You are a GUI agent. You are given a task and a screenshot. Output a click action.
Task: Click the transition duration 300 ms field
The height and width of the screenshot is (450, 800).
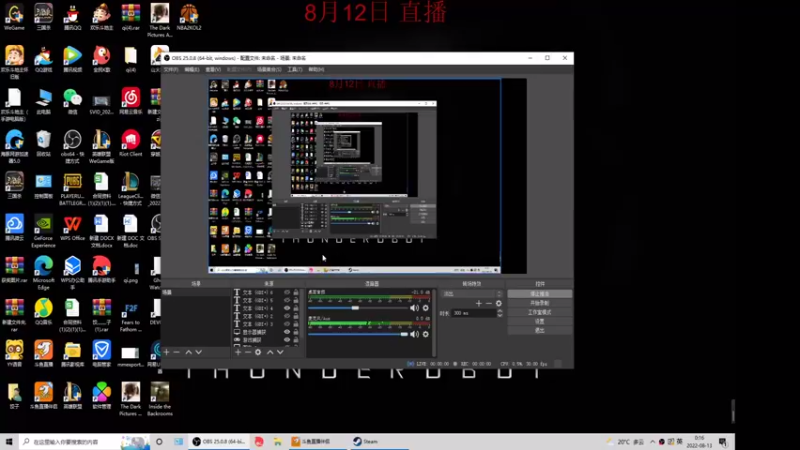tap(473, 313)
